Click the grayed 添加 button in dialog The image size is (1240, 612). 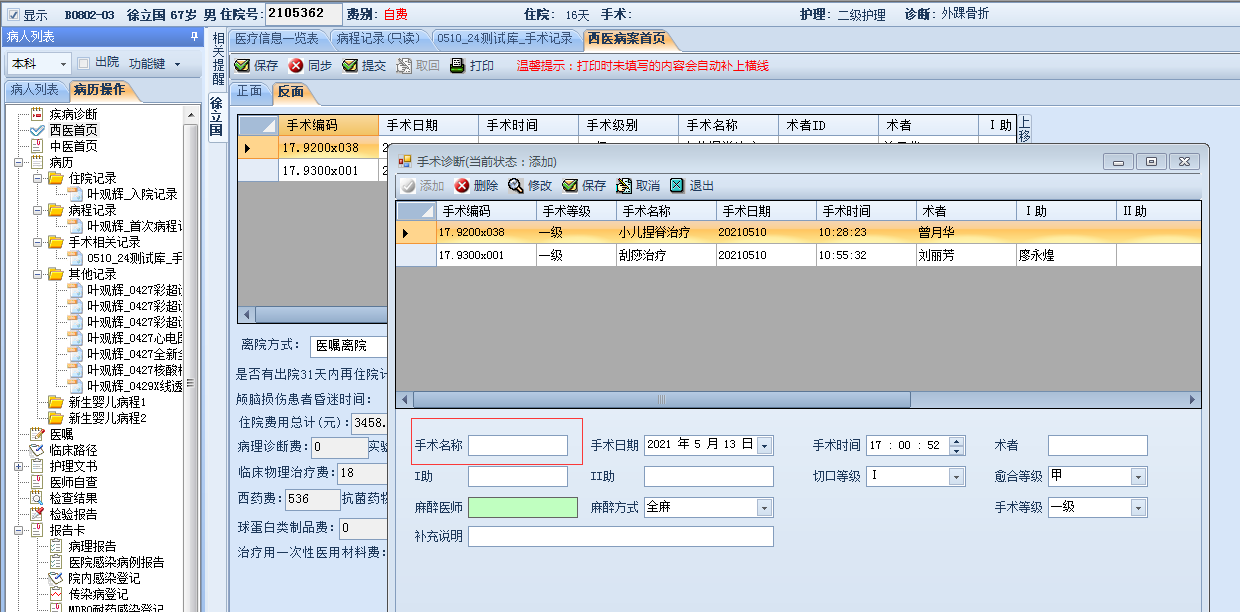tap(422, 186)
